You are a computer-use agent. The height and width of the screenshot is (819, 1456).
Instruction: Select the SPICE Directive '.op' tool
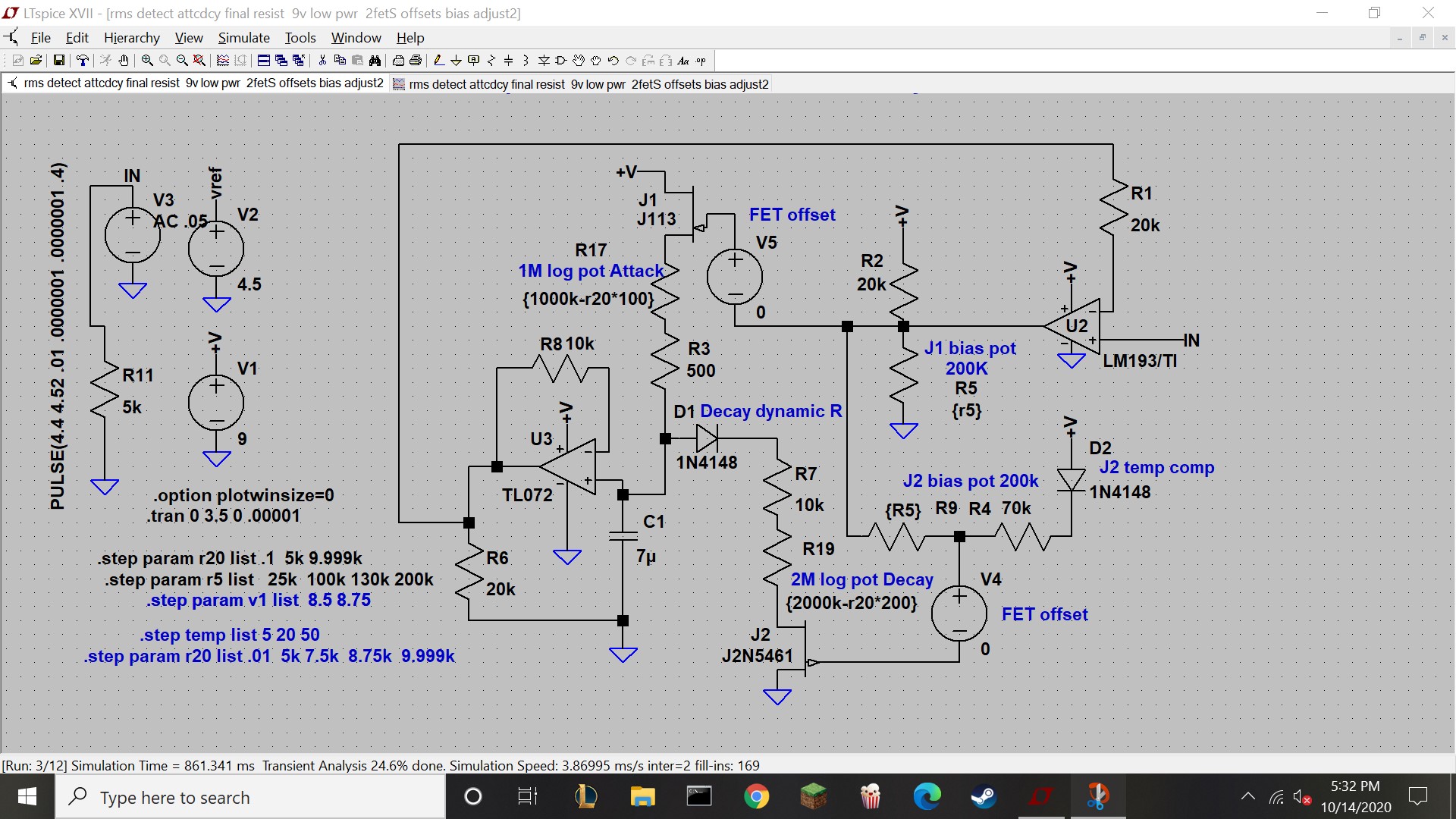[x=701, y=61]
